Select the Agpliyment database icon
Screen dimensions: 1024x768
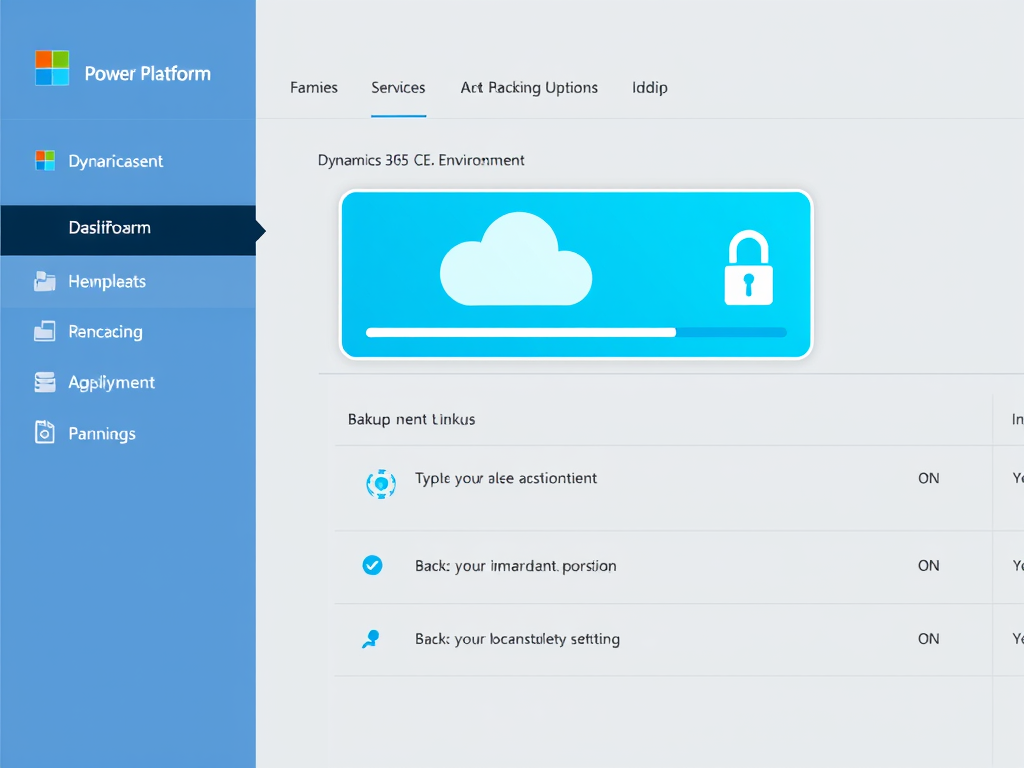pyautogui.click(x=45, y=382)
